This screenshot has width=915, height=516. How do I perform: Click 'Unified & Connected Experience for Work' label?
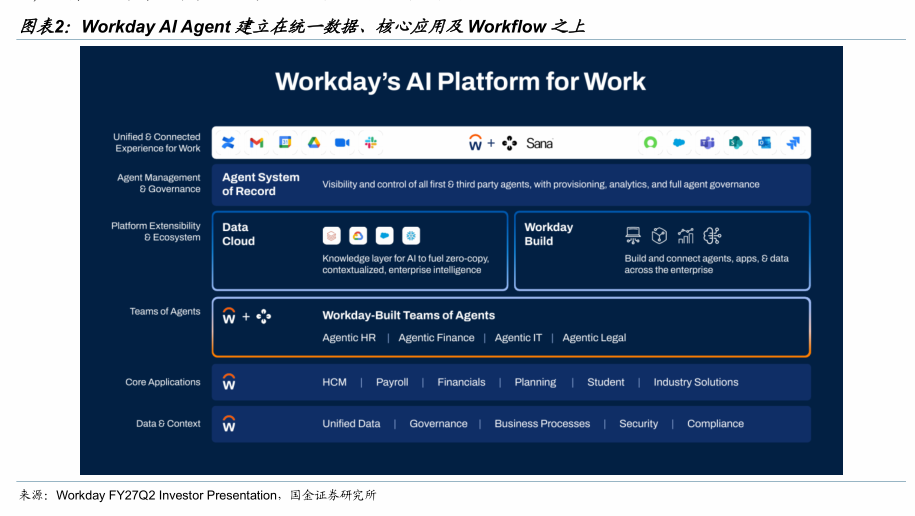157,142
